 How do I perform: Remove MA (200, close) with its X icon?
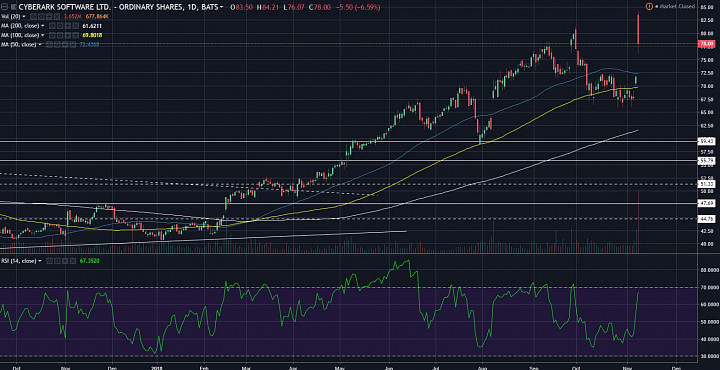click(x=75, y=26)
